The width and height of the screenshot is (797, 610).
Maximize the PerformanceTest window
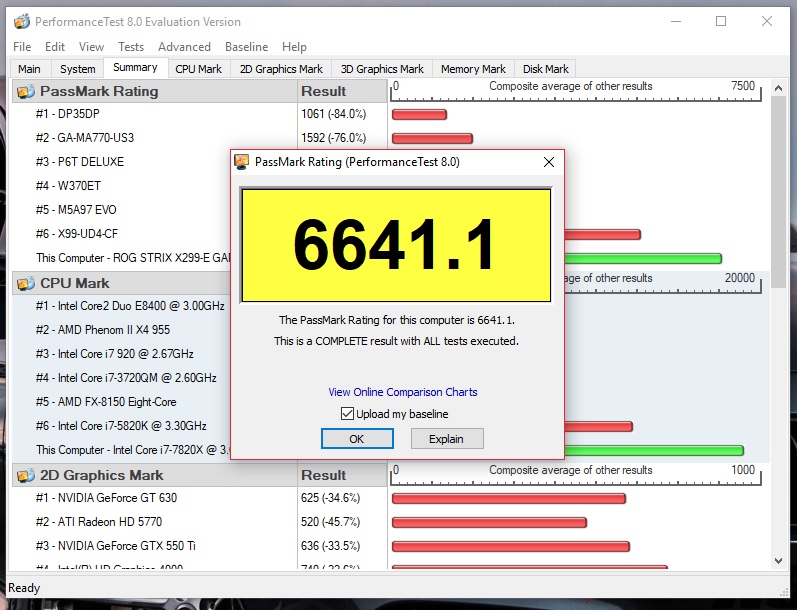point(720,21)
